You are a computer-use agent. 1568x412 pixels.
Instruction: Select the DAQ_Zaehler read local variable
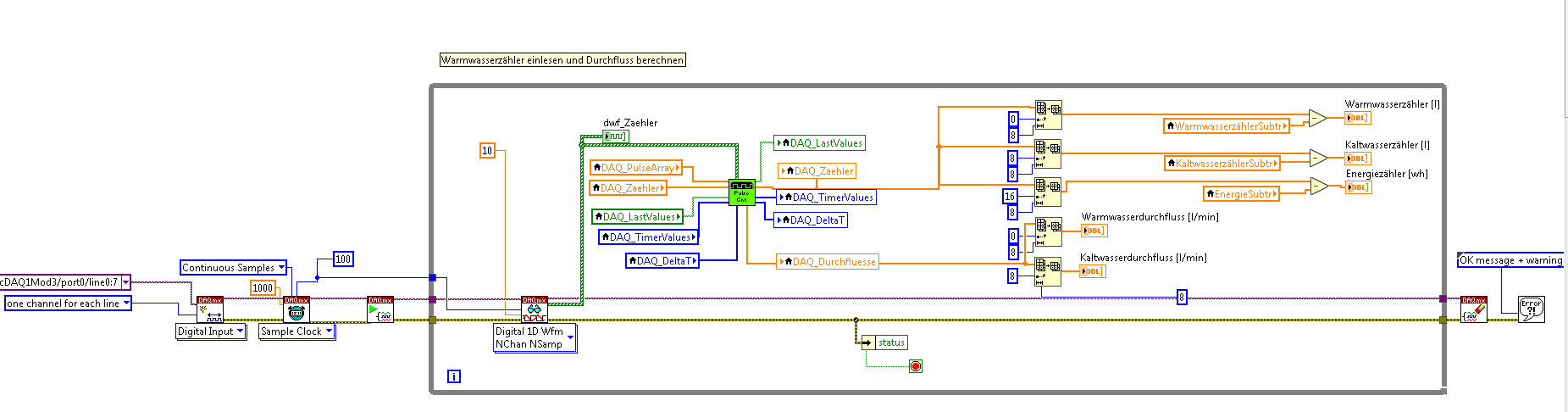click(x=629, y=188)
